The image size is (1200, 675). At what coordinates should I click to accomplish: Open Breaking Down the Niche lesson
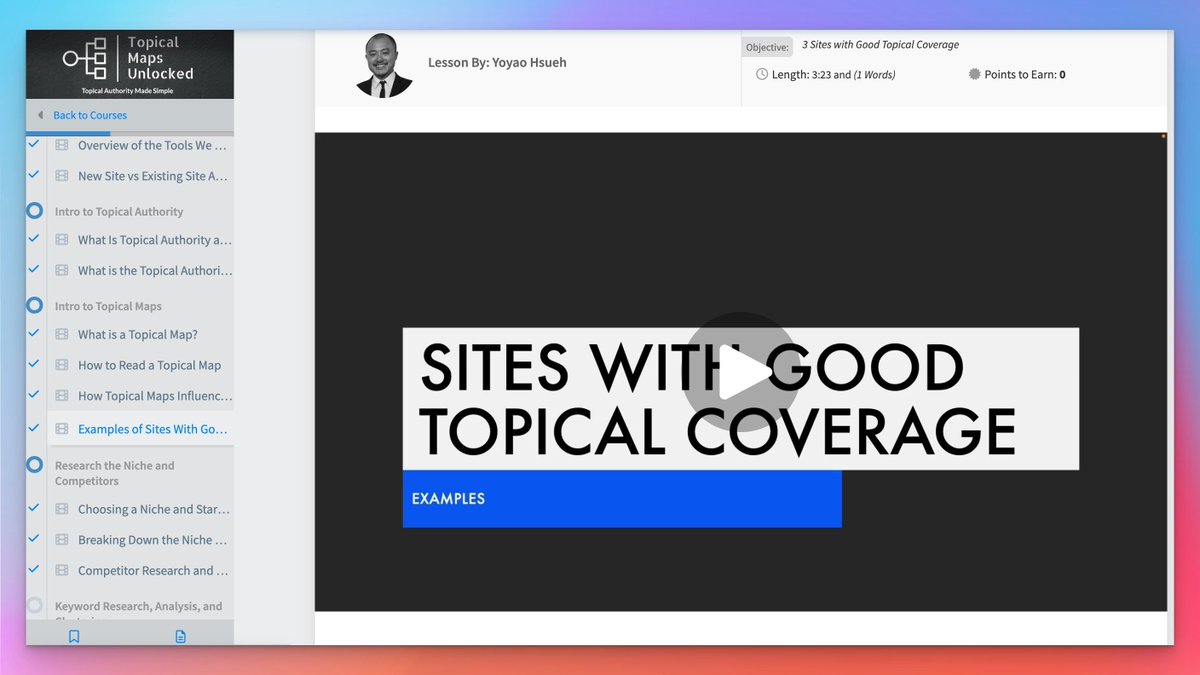click(x=154, y=540)
